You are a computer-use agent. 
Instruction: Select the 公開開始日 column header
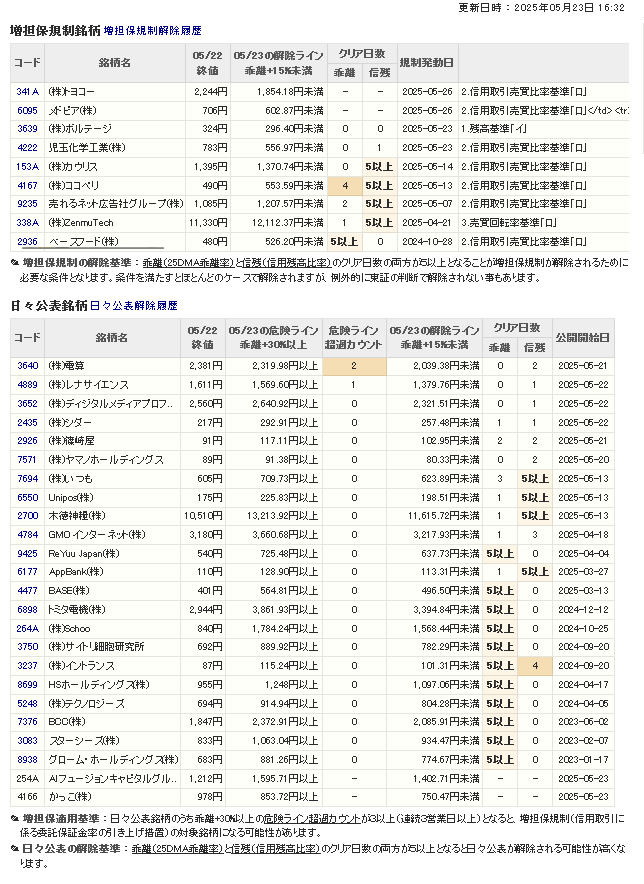click(x=583, y=338)
